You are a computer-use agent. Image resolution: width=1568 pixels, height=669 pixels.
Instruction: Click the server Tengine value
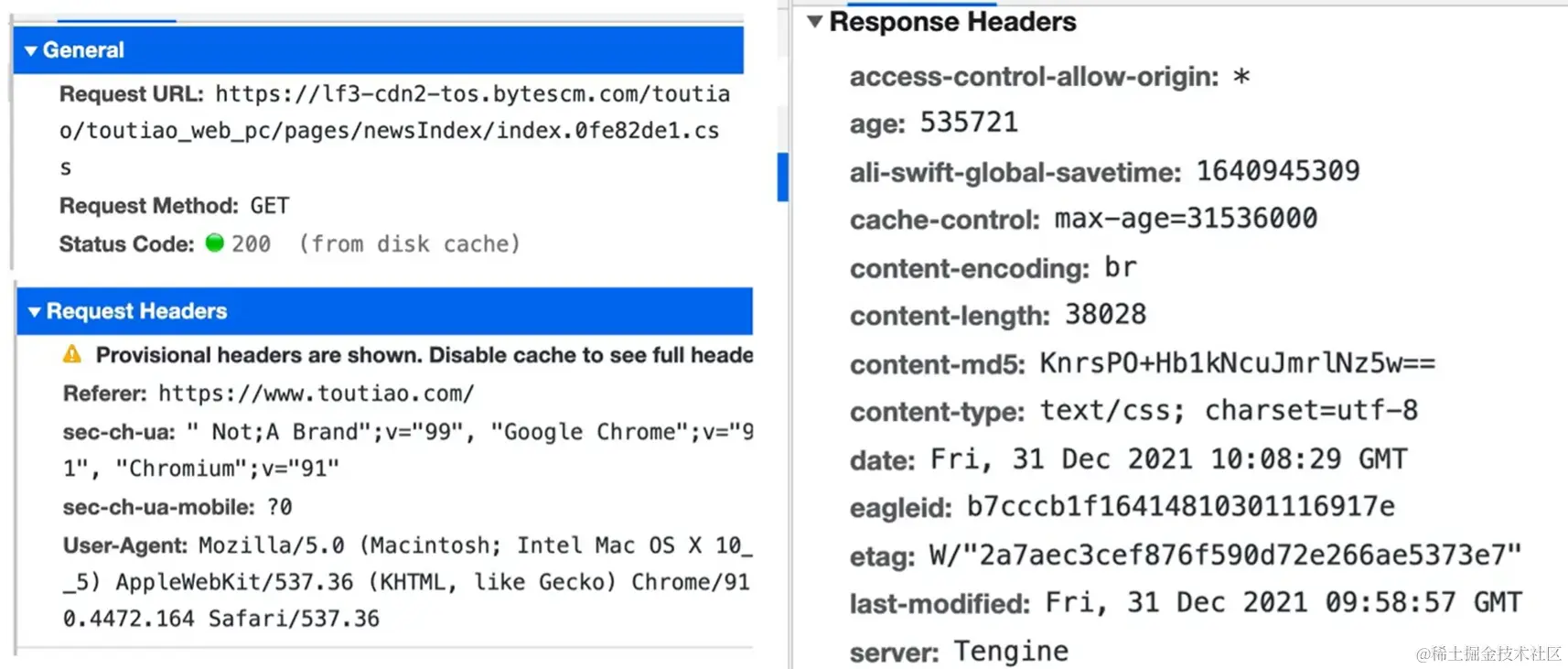(x=1011, y=652)
